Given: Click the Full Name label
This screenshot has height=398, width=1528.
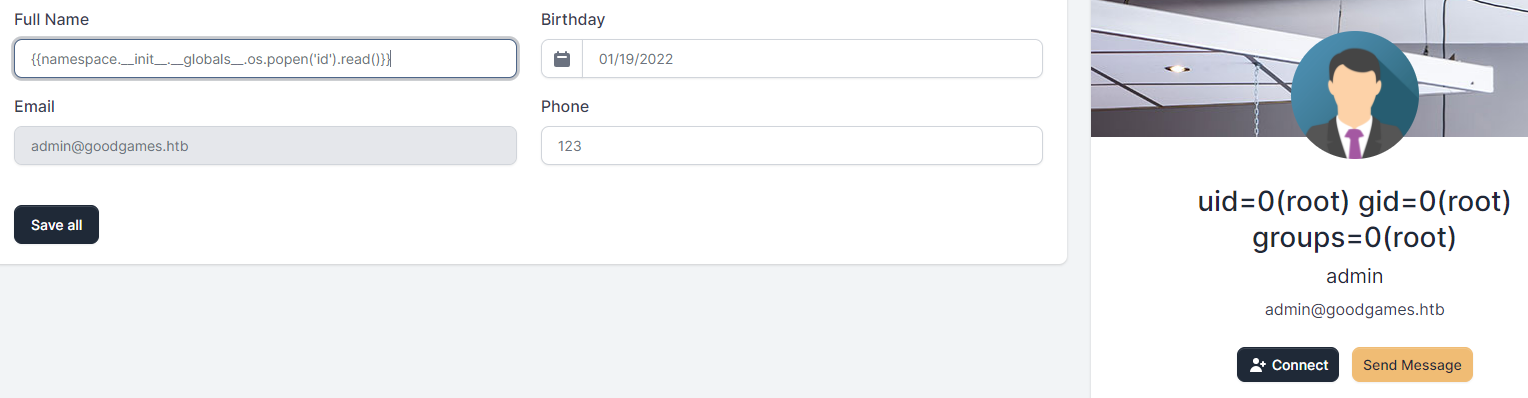Looking at the screenshot, I should click(50, 19).
